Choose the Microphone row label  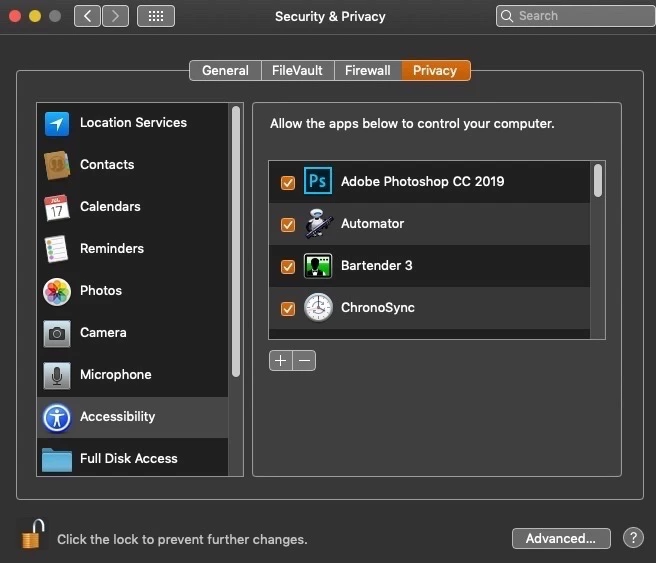116,374
